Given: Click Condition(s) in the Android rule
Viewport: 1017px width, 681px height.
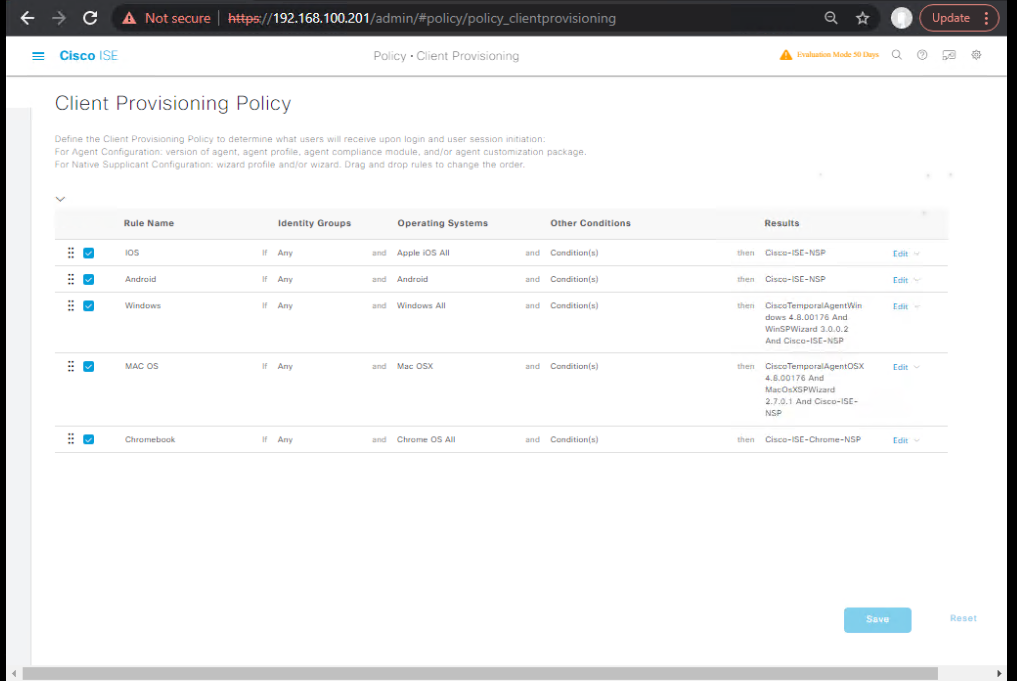Looking at the screenshot, I should pos(574,280).
